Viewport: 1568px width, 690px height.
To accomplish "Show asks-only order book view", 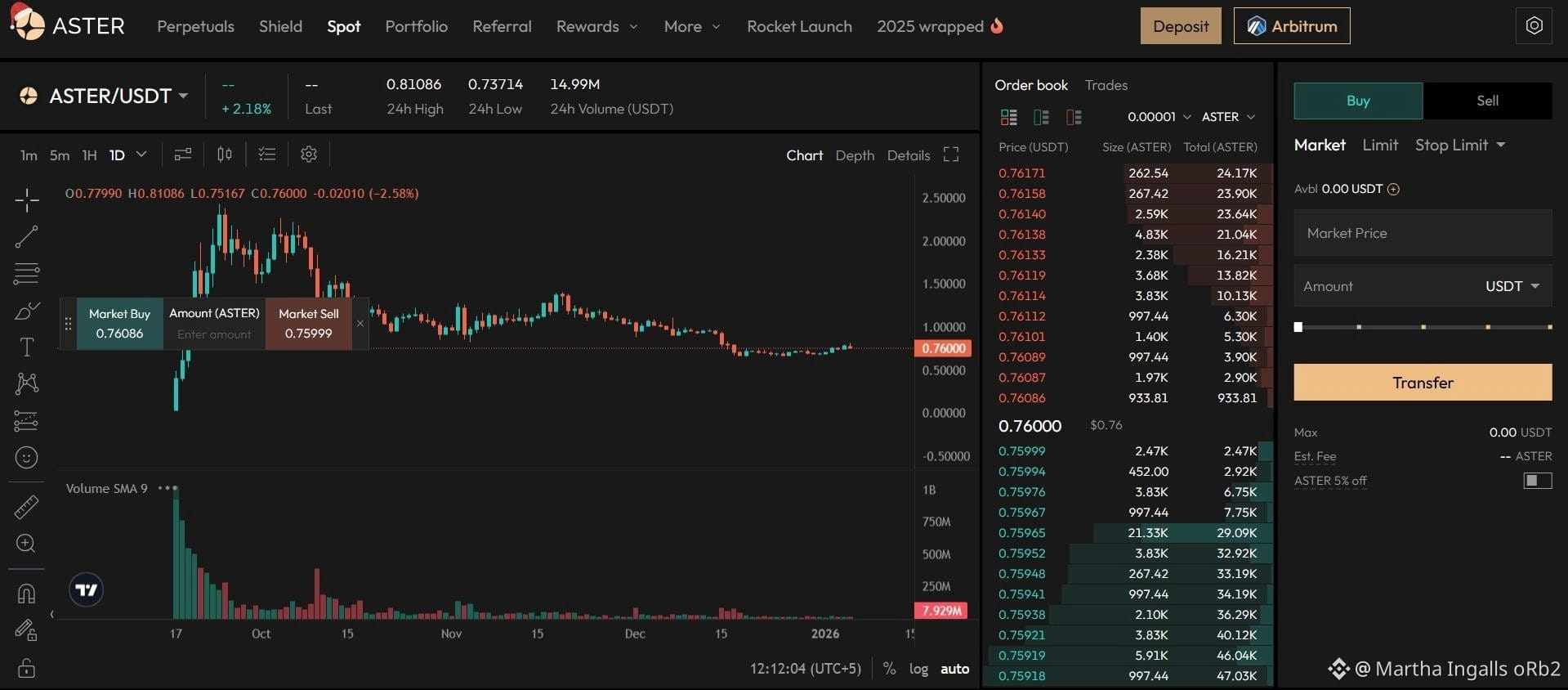I will pos(1074,117).
